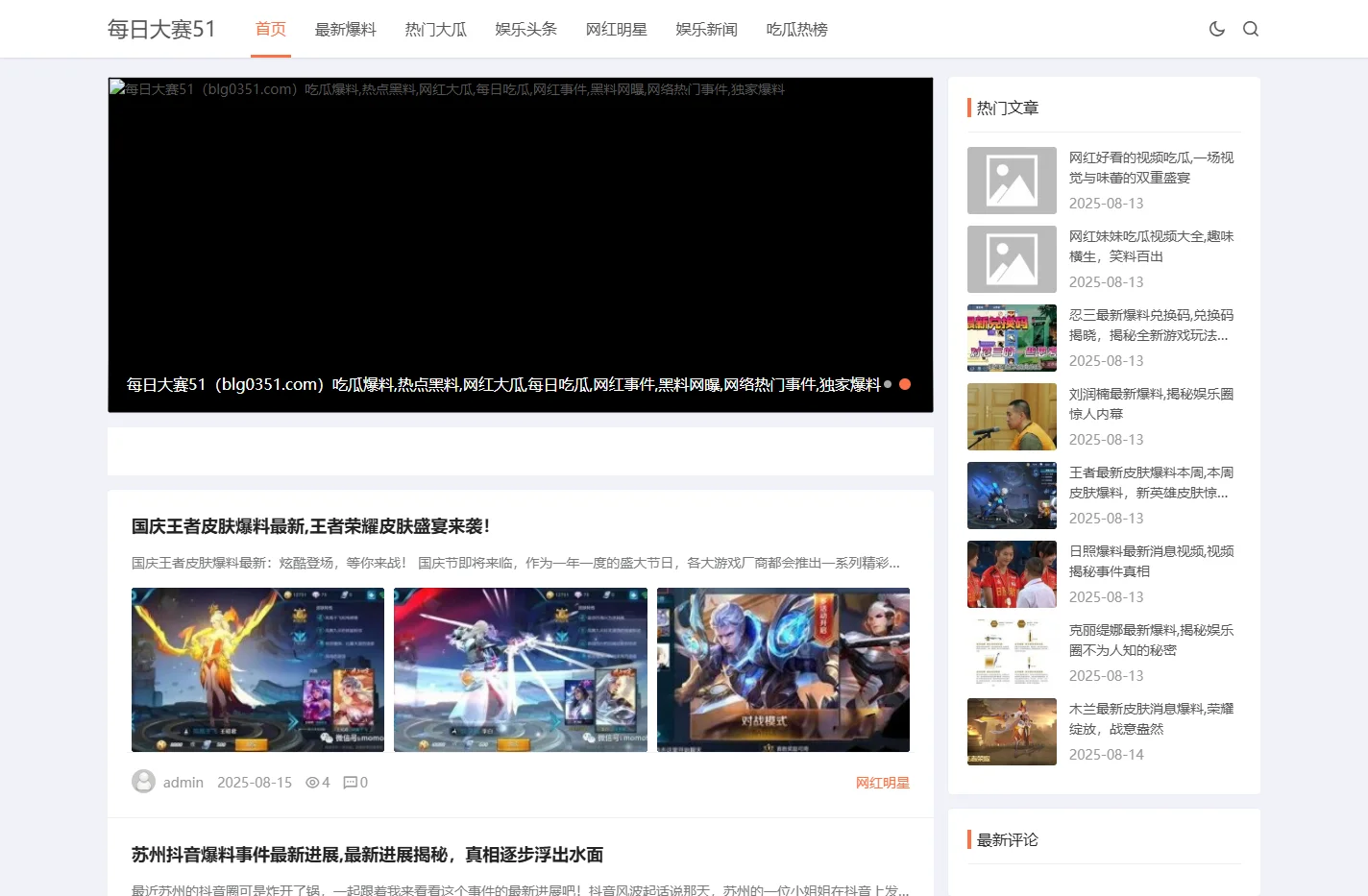Open 娱乐新闻 navigation item
Viewport: 1368px width, 896px height.
pyautogui.click(x=707, y=30)
